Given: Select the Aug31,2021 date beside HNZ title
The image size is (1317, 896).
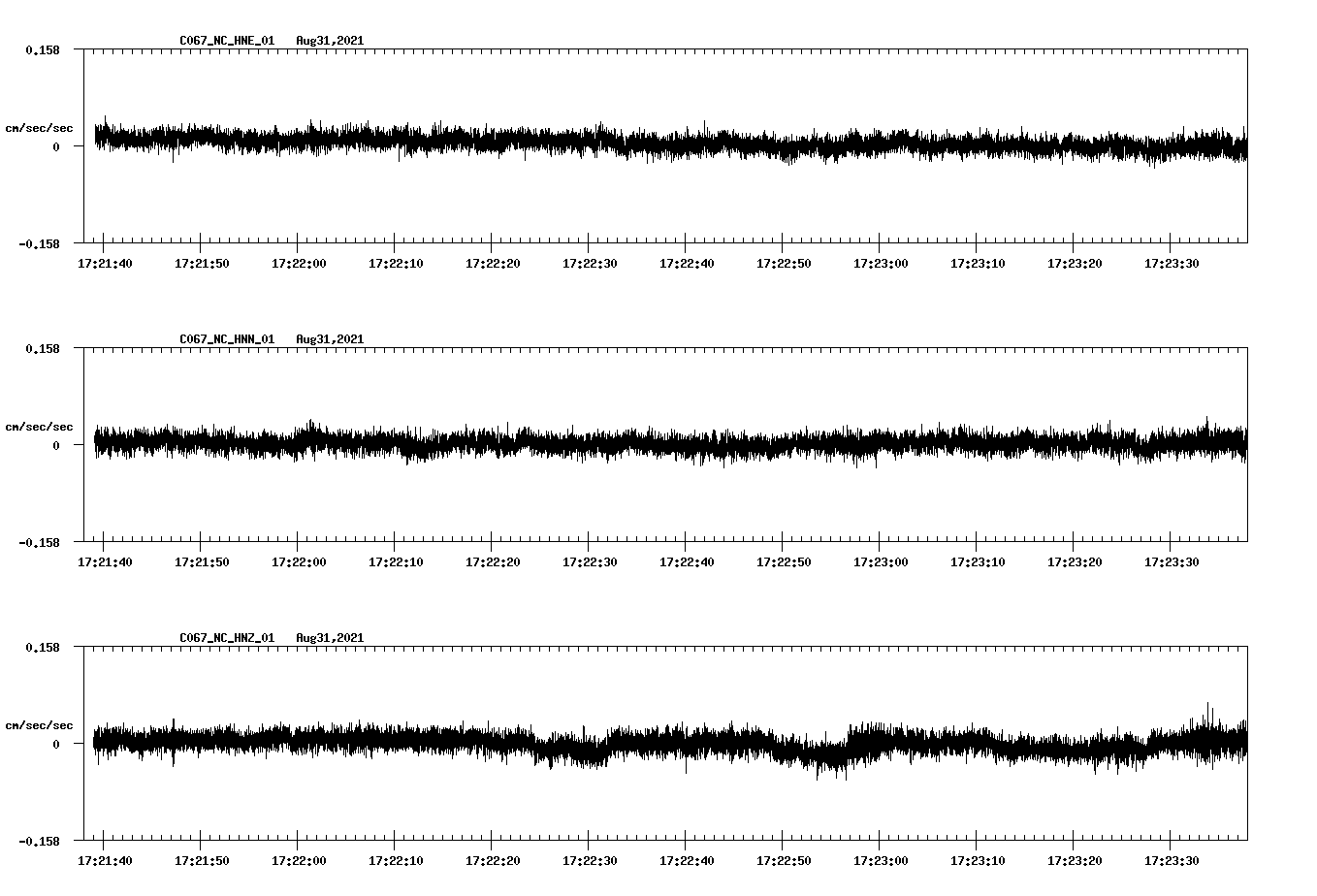Looking at the screenshot, I should [330, 638].
